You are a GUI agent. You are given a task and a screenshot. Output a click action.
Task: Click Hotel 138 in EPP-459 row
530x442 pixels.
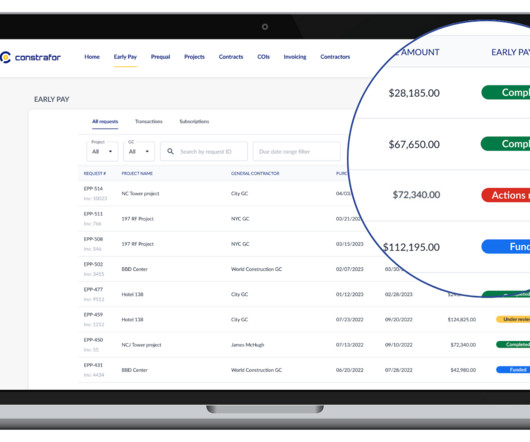(x=132, y=320)
